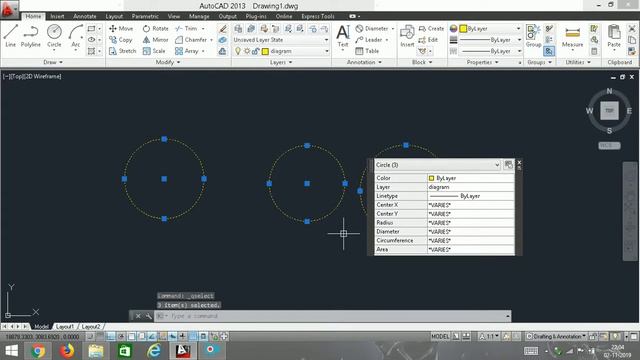
Task: Click the Layer Properties icon
Action: pos(238,29)
